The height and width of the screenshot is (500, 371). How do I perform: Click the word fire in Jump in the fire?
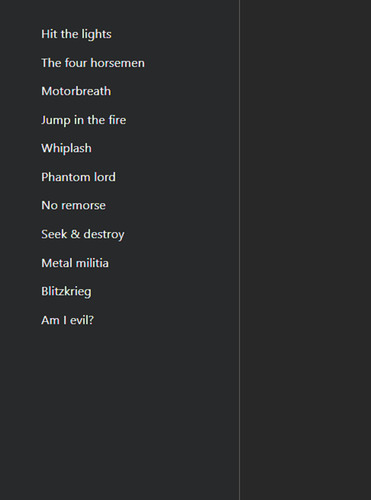point(117,120)
